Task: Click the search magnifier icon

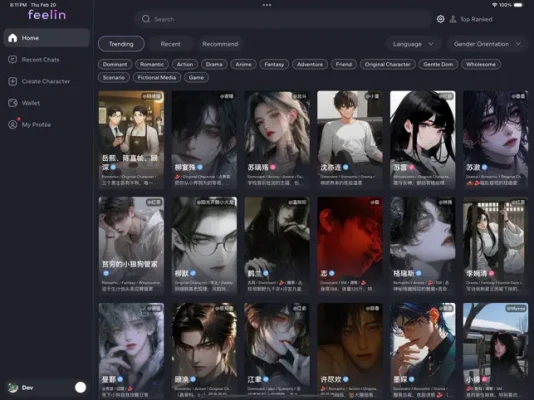Action: coord(146,19)
